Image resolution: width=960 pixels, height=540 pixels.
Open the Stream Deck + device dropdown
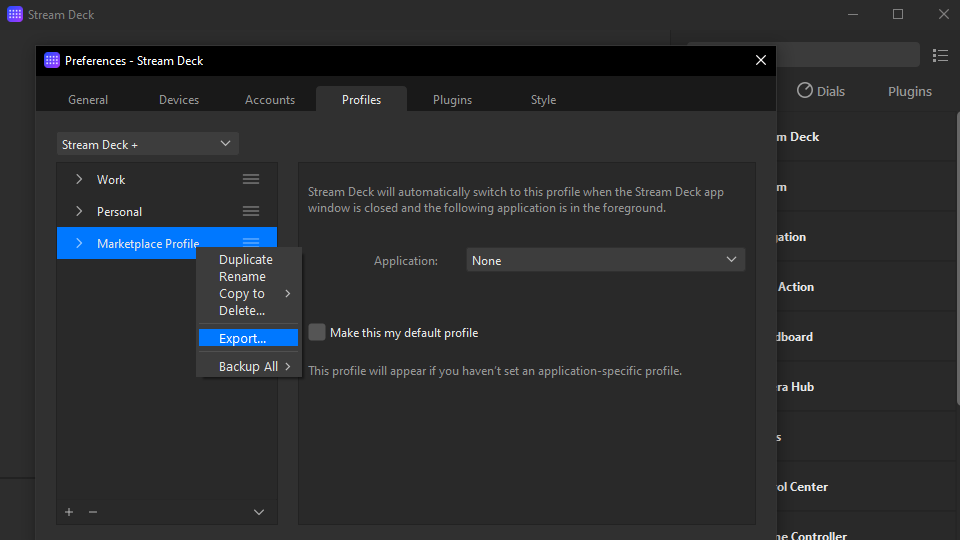(x=147, y=144)
